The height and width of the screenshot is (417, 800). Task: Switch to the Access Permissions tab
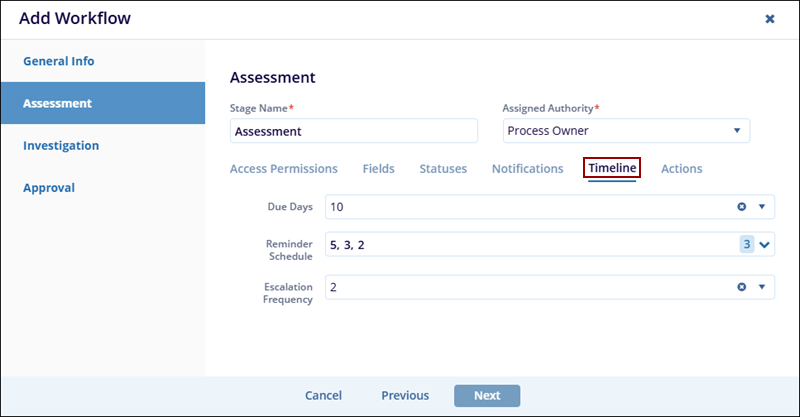[x=283, y=169]
